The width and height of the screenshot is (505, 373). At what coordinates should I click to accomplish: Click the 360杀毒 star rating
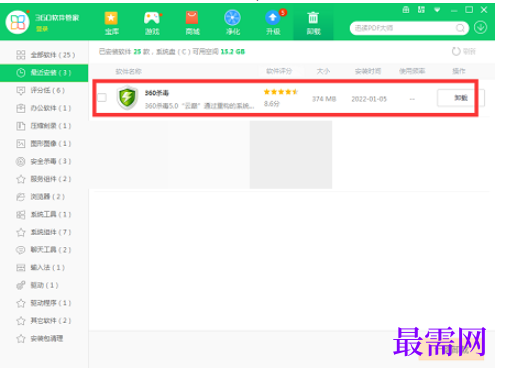(281, 92)
